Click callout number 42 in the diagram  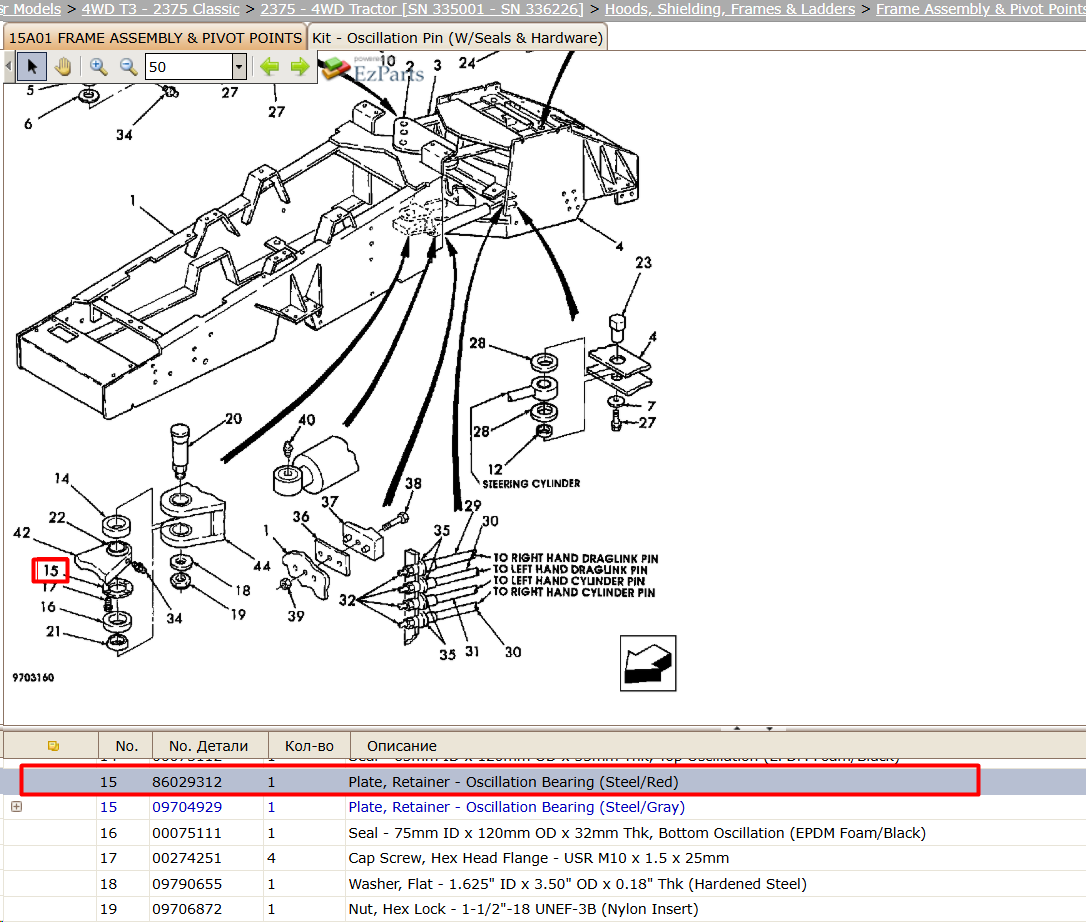pos(21,533)
